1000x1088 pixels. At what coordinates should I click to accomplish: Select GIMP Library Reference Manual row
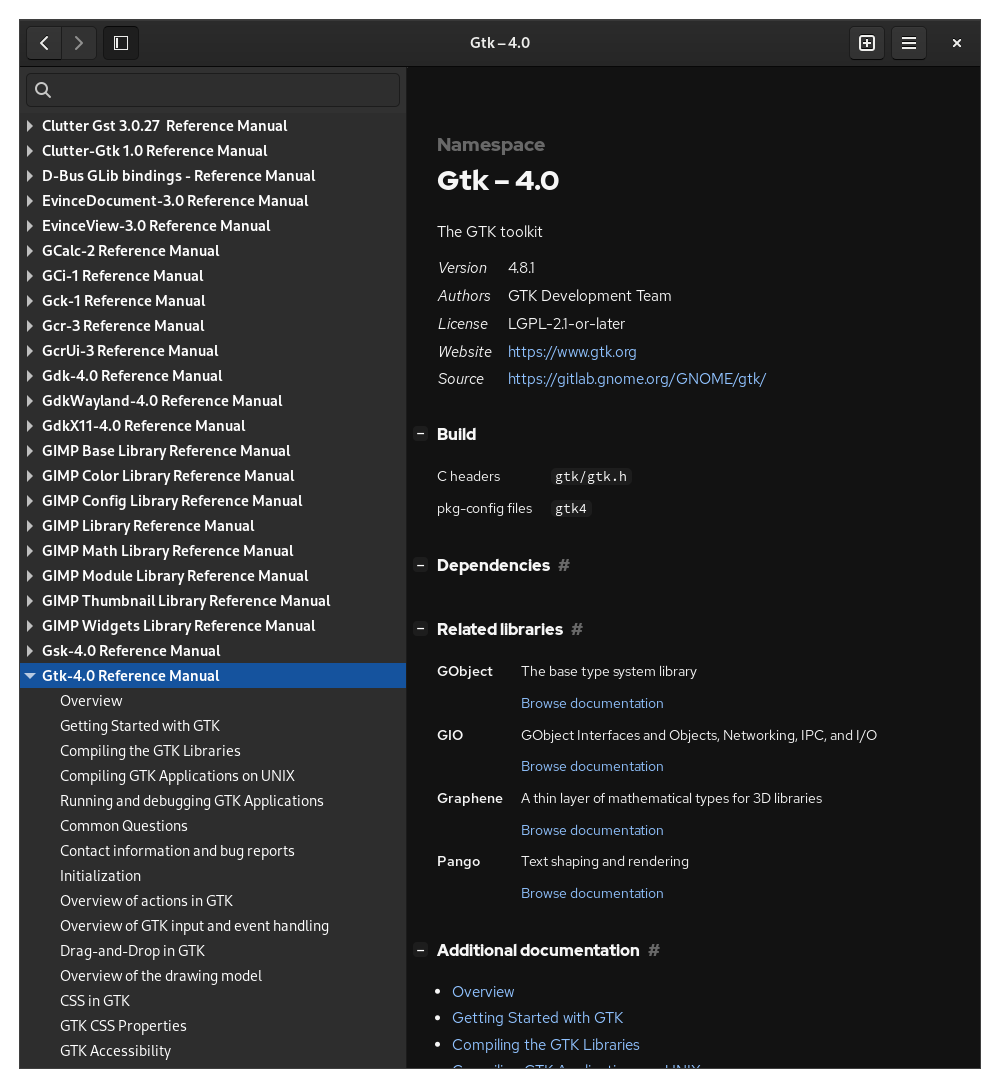point(212,525)
